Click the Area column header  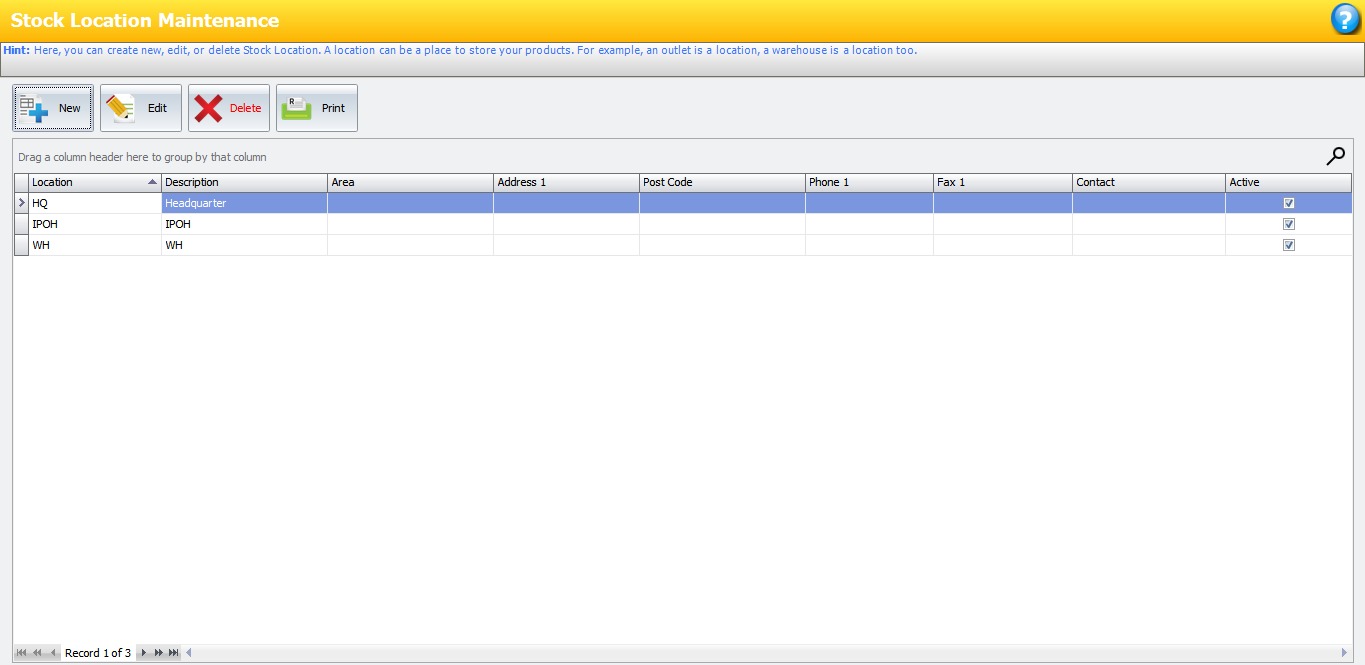(410, 182)
